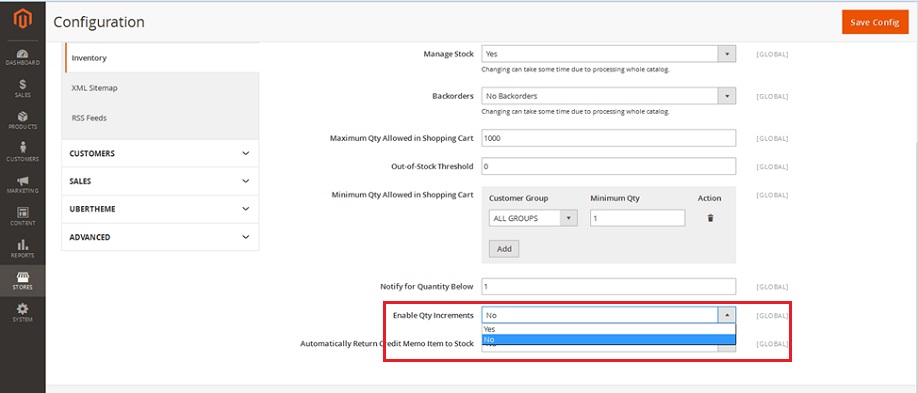This screenshot has width=918, height=393.
Task: Click the Notify for Quantity Below field
Action: (608, 286)
